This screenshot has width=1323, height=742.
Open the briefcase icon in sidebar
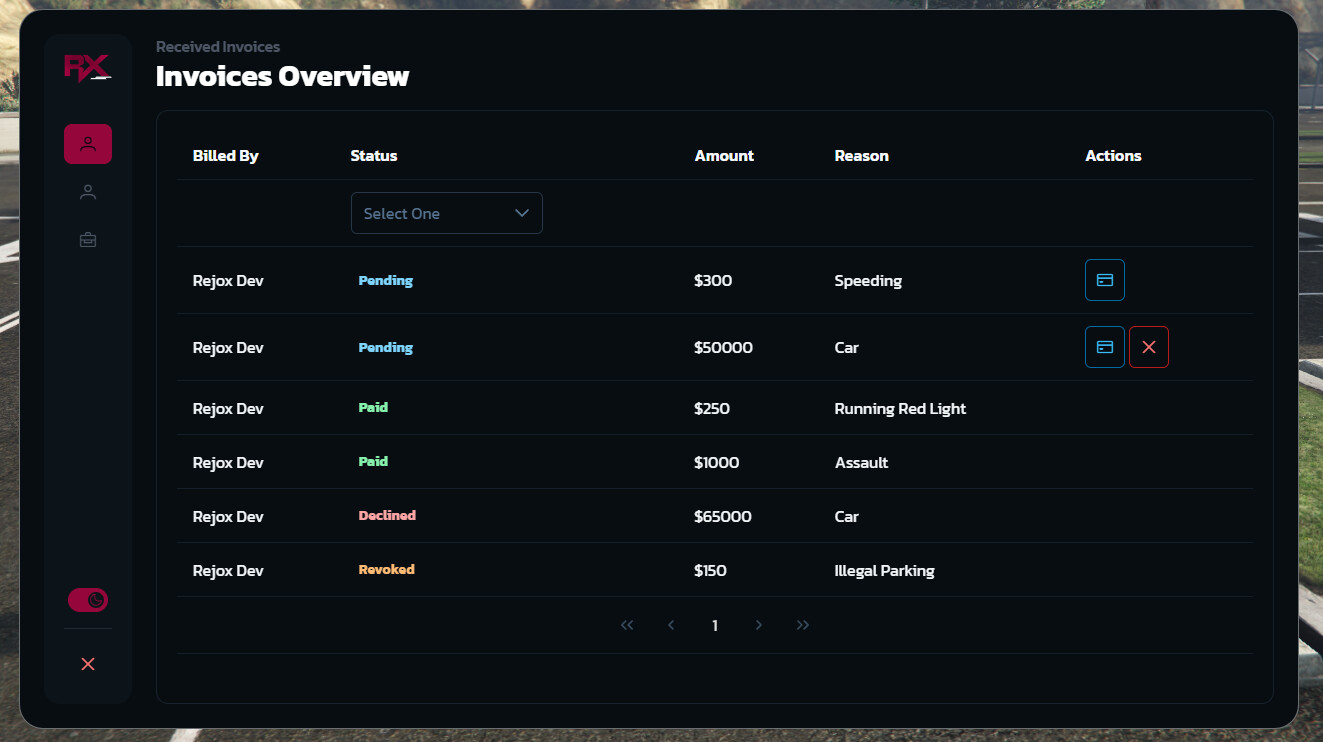pos(88,240)
